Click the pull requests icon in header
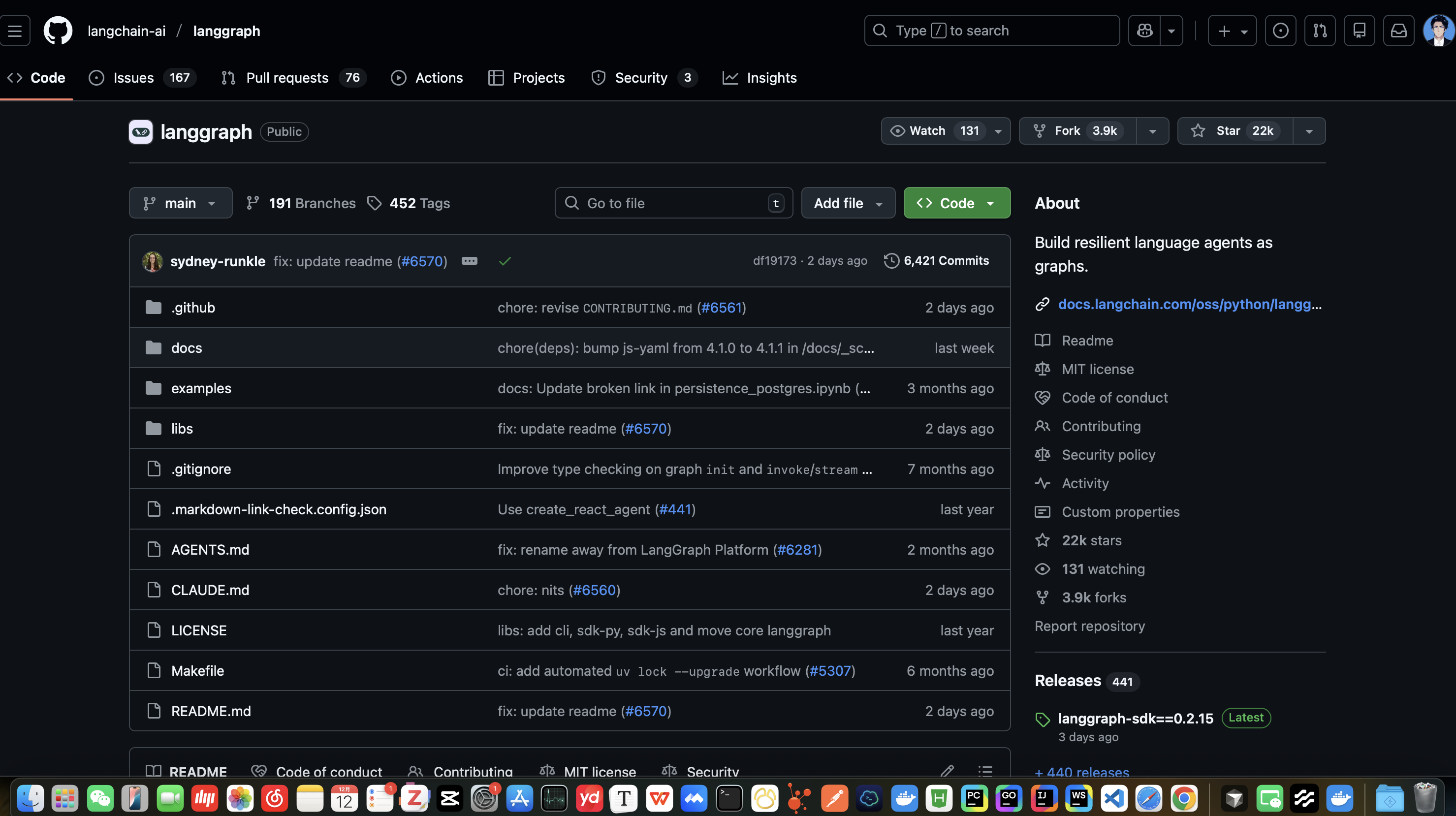Viewport: 1456px width, 816px height. [1320, 31]
